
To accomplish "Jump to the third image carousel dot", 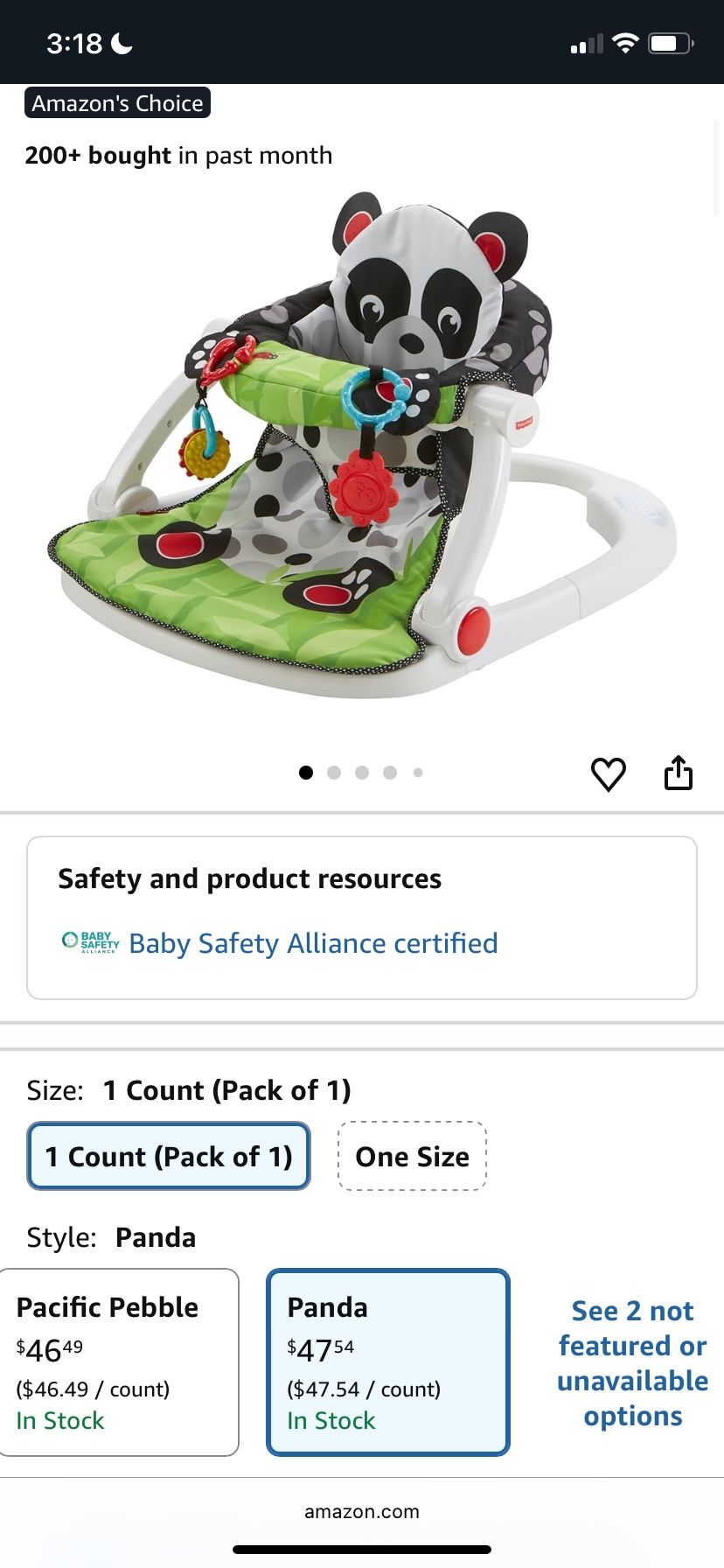I will [x=362, y=773].
